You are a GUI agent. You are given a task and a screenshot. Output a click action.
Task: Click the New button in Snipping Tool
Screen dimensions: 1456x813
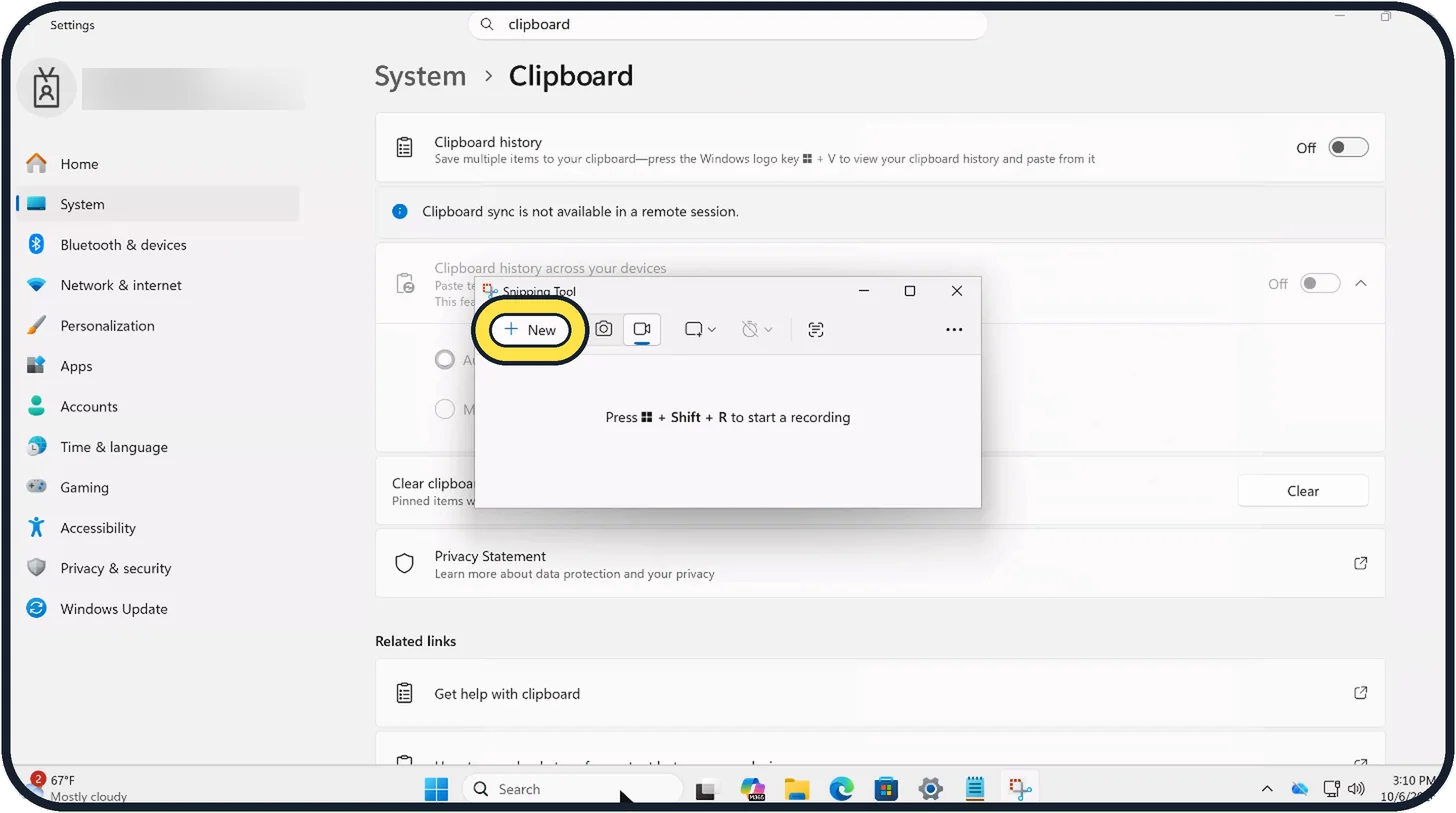(530, 330)
